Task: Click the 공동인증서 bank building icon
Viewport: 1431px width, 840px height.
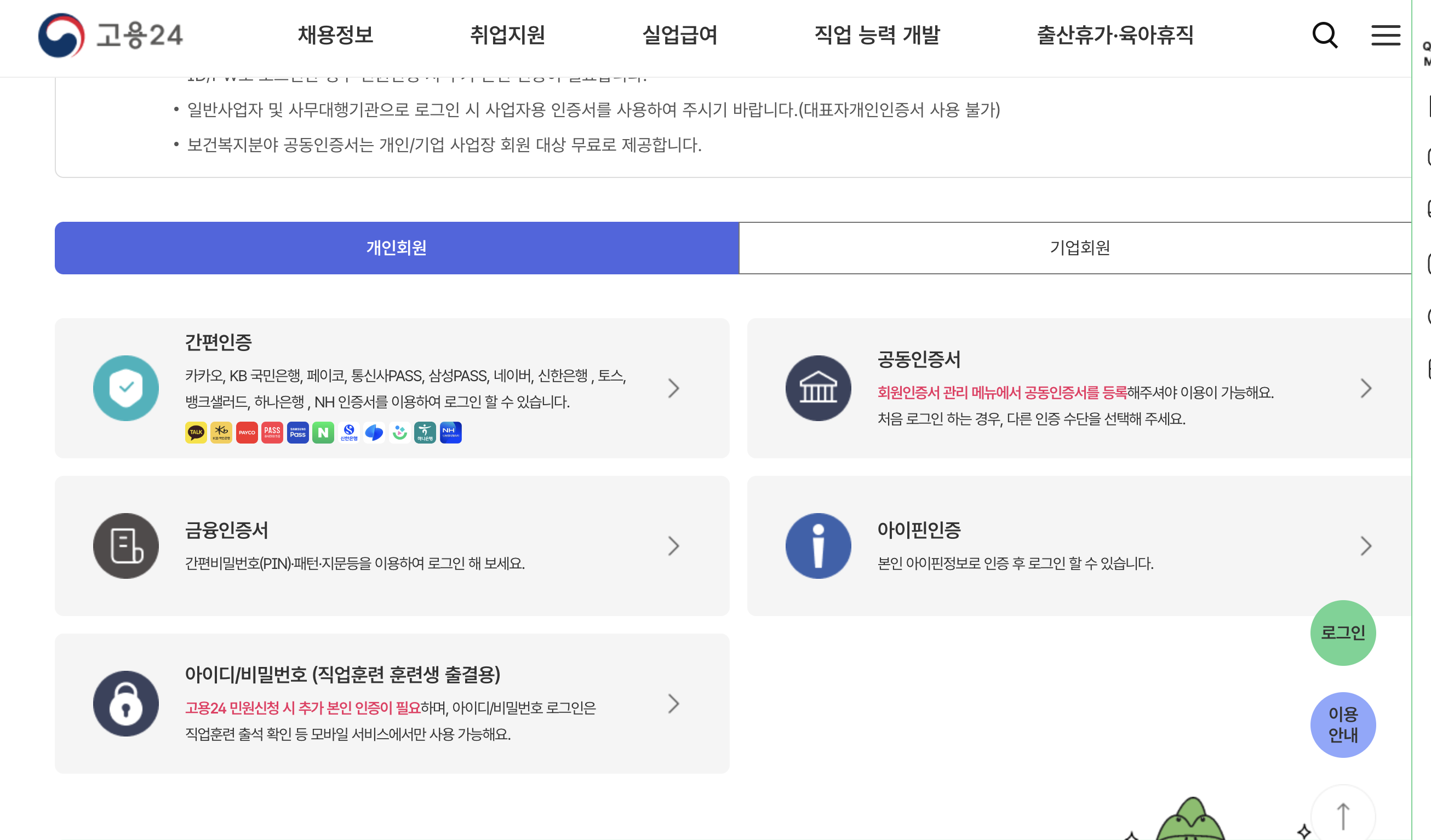Action: coord(818,388)
